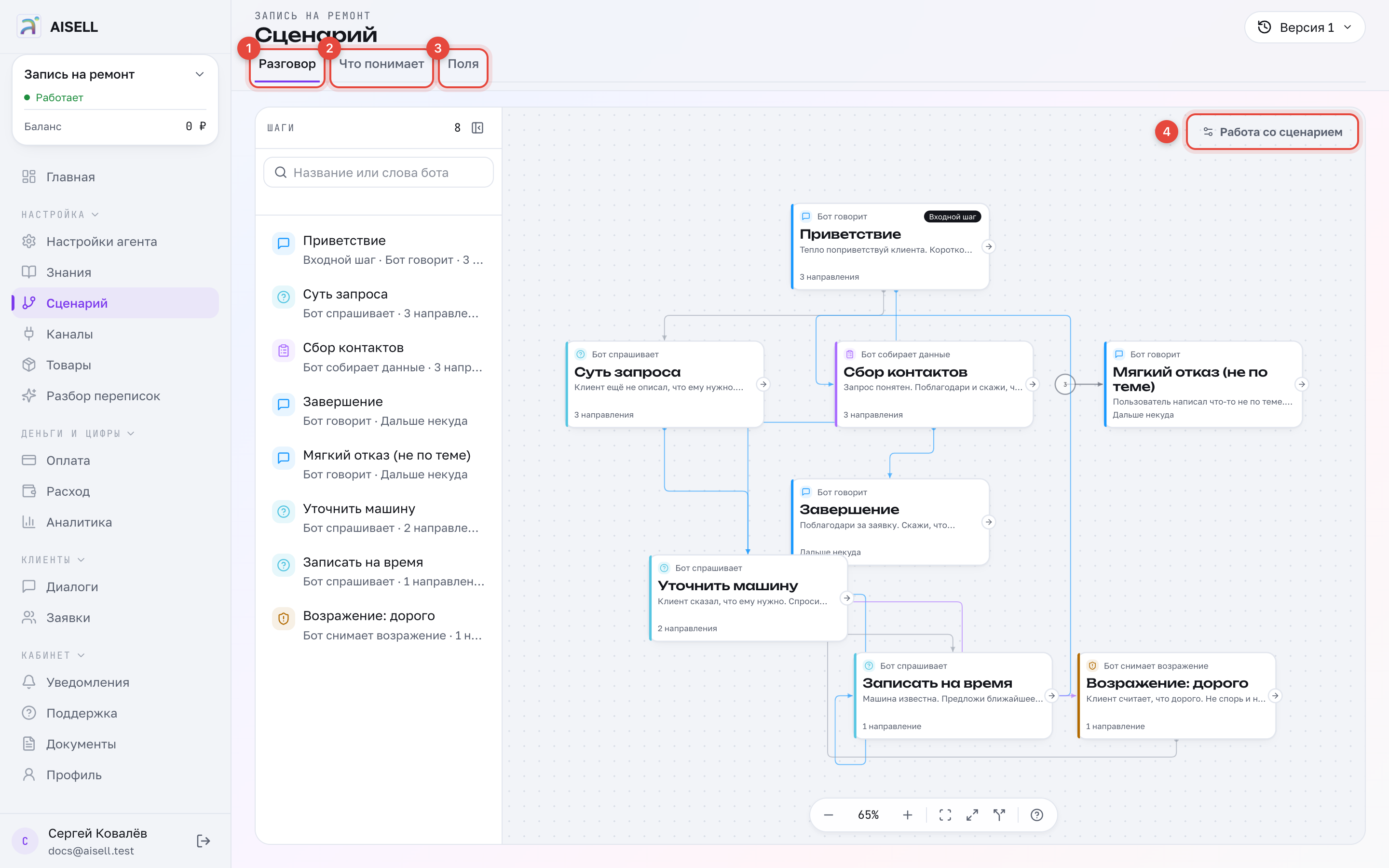1389x868 pixels.
Task: Expand the Суть запроса node arrow
Action: (763, 384)
